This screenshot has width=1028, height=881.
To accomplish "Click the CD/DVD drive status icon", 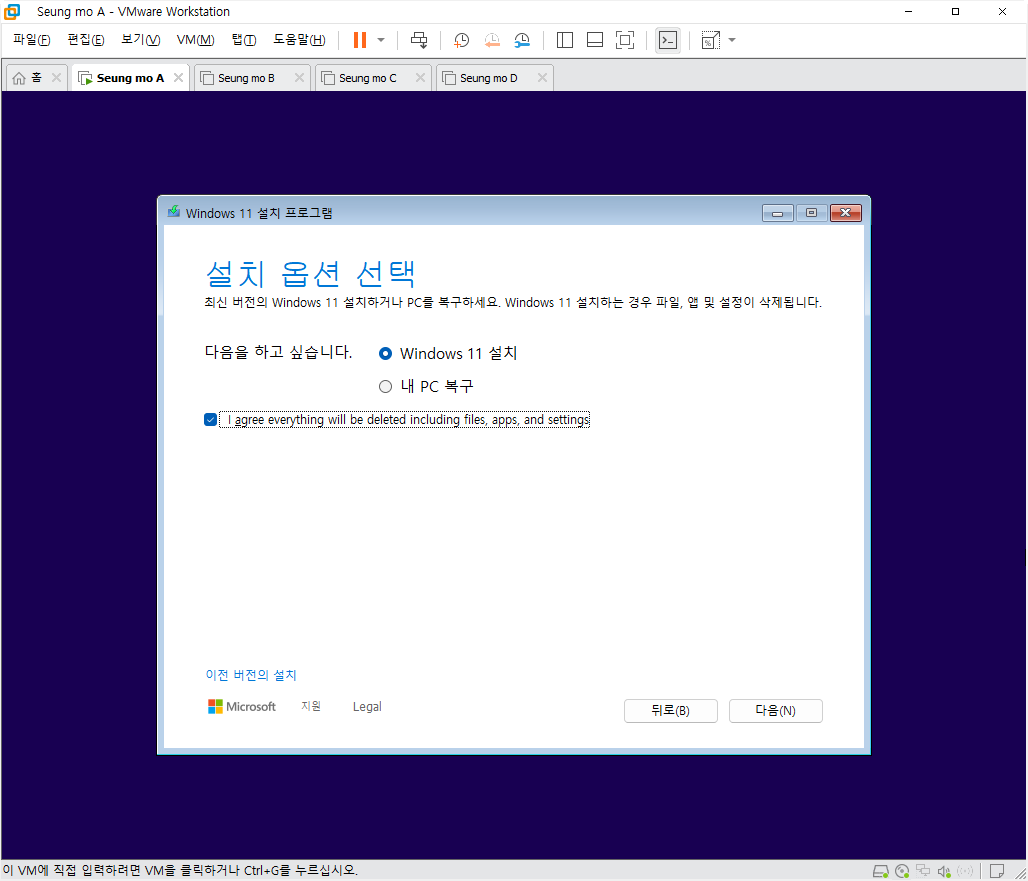I will [x=902, y=871].
